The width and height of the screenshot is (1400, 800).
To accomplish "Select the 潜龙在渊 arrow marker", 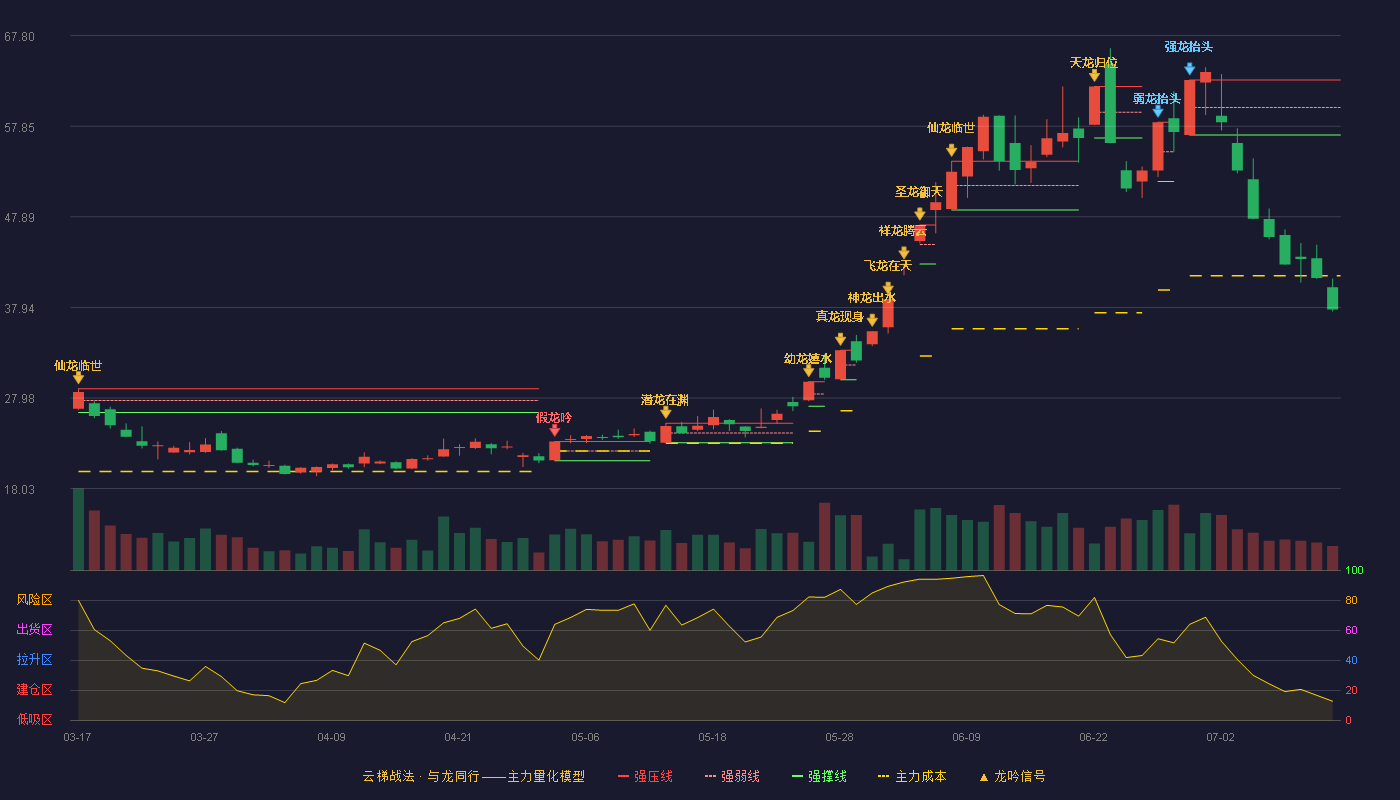I will (665, 412).
